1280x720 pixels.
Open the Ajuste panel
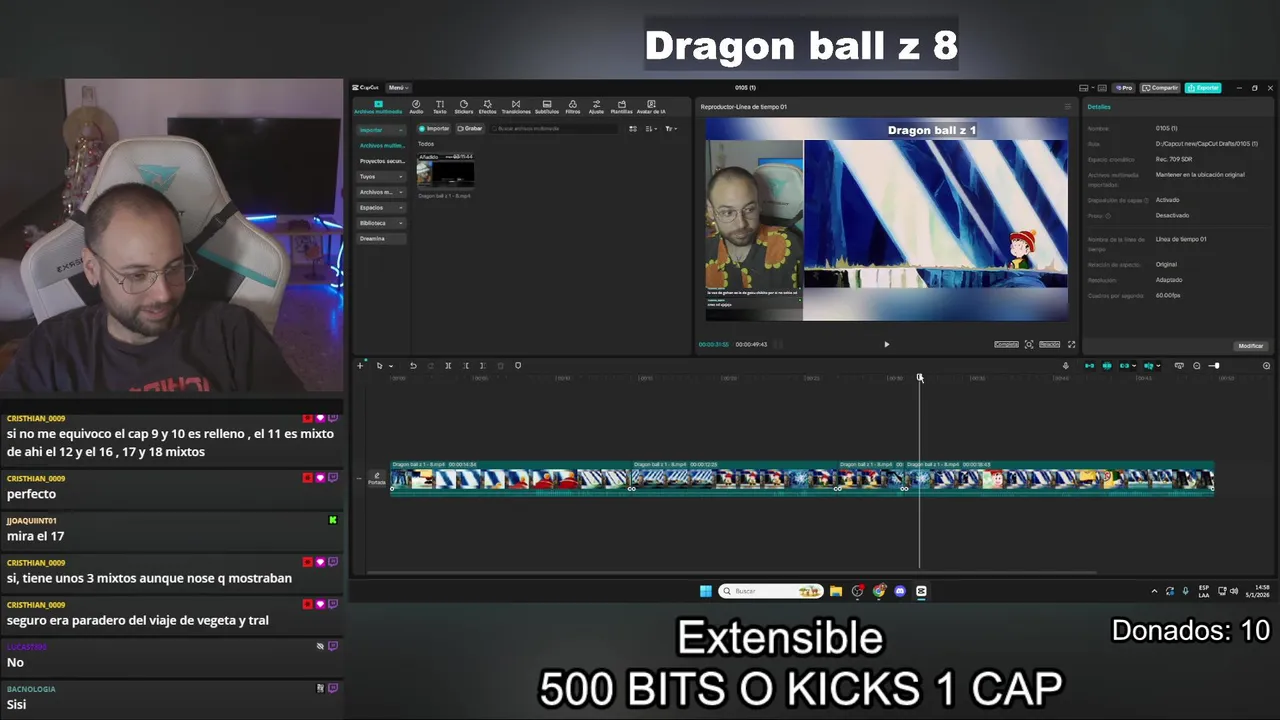pyautogui.click(x=597, y=106)
